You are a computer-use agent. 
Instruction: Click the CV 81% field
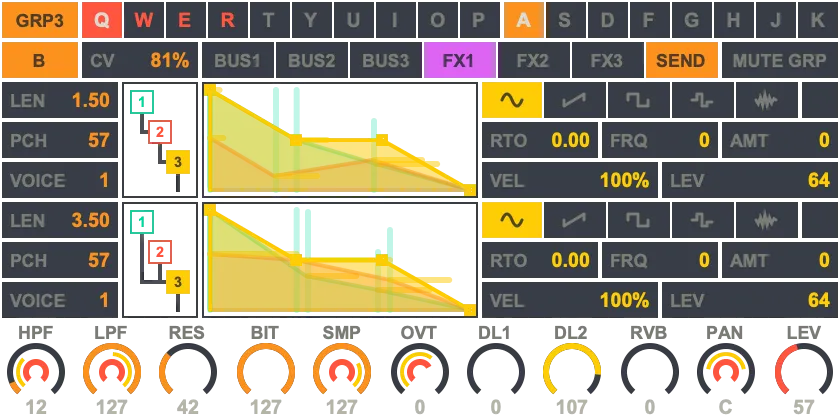click(140, 61)
